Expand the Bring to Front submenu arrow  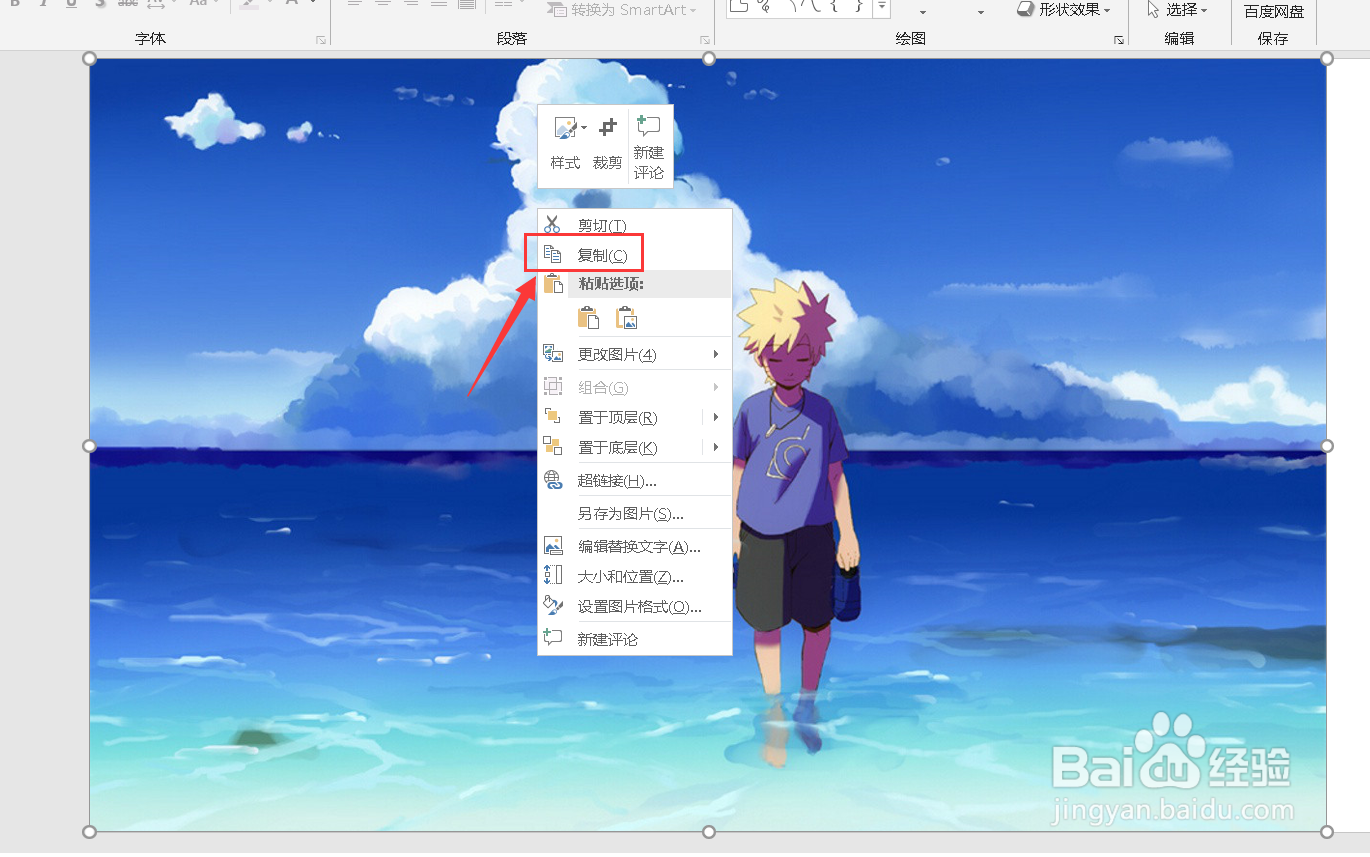tap(716, 417)
